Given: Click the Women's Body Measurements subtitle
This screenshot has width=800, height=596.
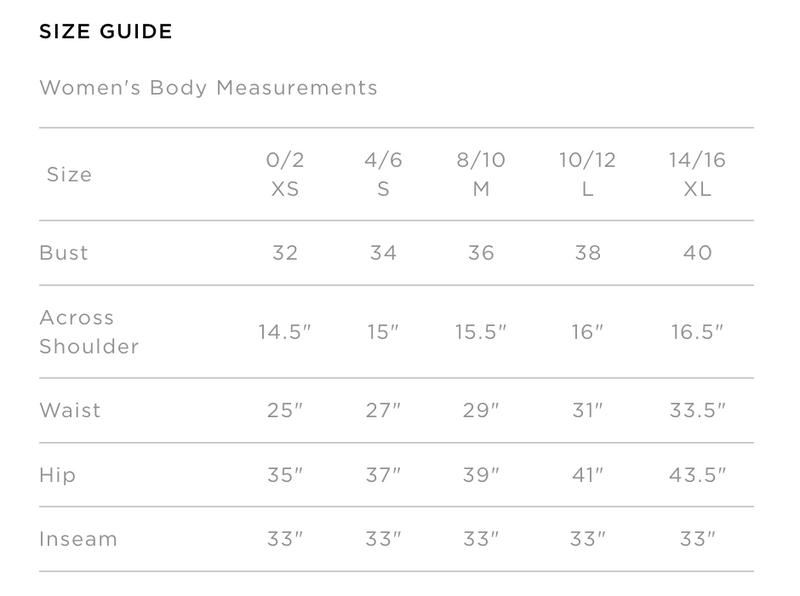Looking at the screenshot, I should pos(209,88).
